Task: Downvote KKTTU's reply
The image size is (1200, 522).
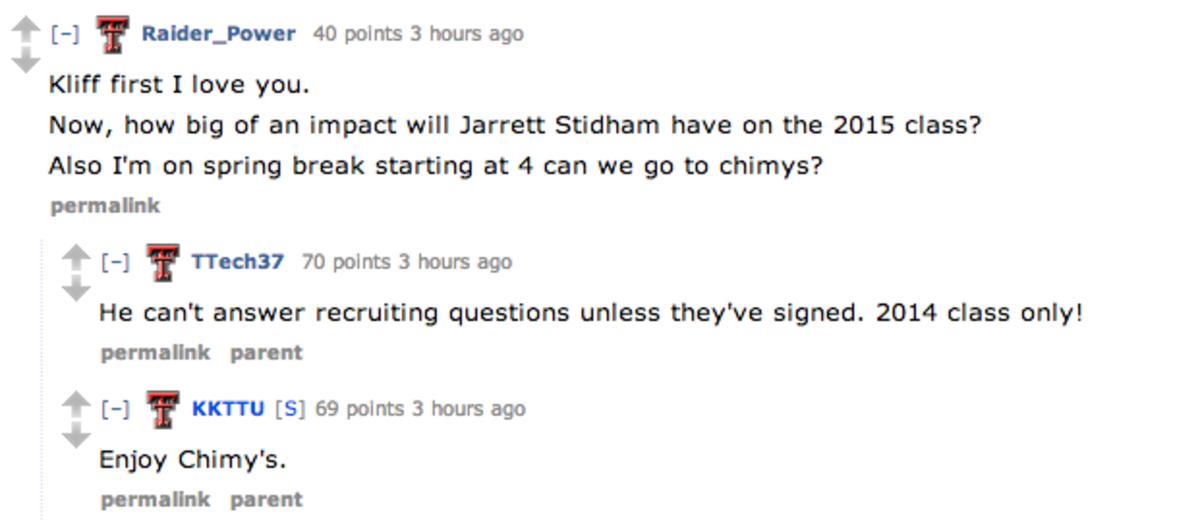Action: pos(75,437)
